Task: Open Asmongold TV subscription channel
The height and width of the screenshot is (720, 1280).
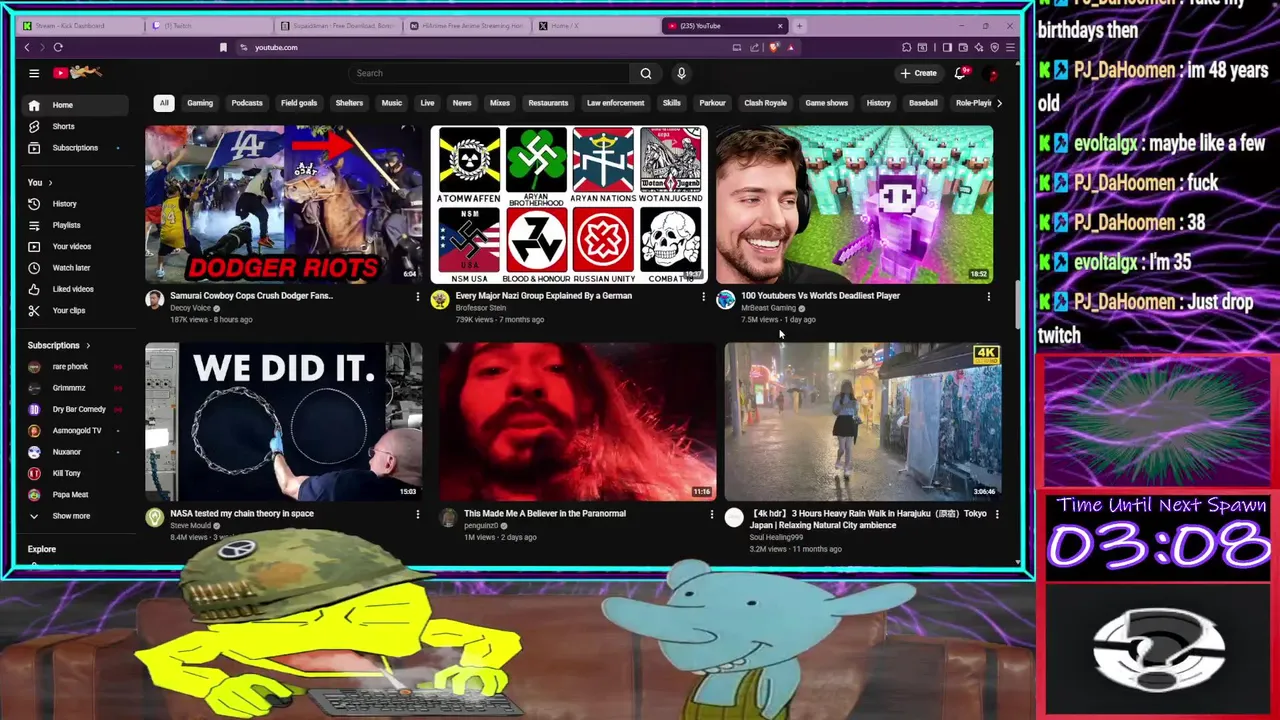Action: pos(74,431)
